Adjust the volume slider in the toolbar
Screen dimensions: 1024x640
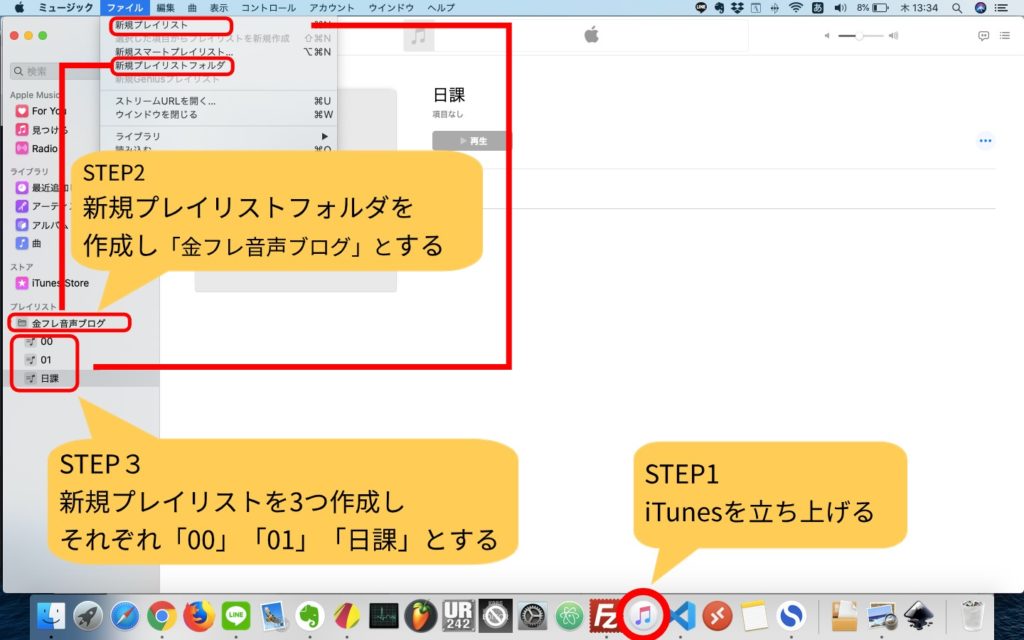[x=858, y=37]
